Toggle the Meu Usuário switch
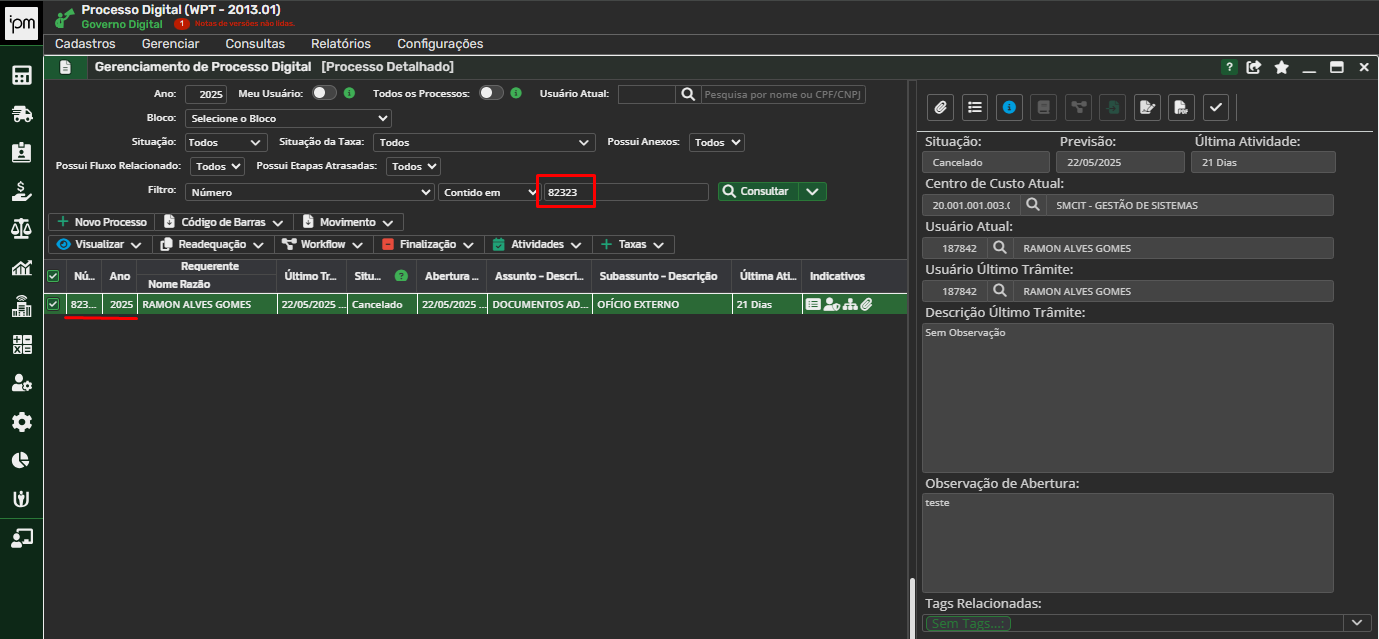Screen dimensions: 1379x639 click(324, 93)
